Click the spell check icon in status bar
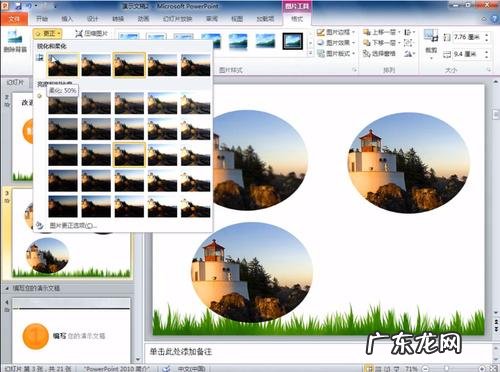This screenshot has width=500, height=372. click(166, 368)
